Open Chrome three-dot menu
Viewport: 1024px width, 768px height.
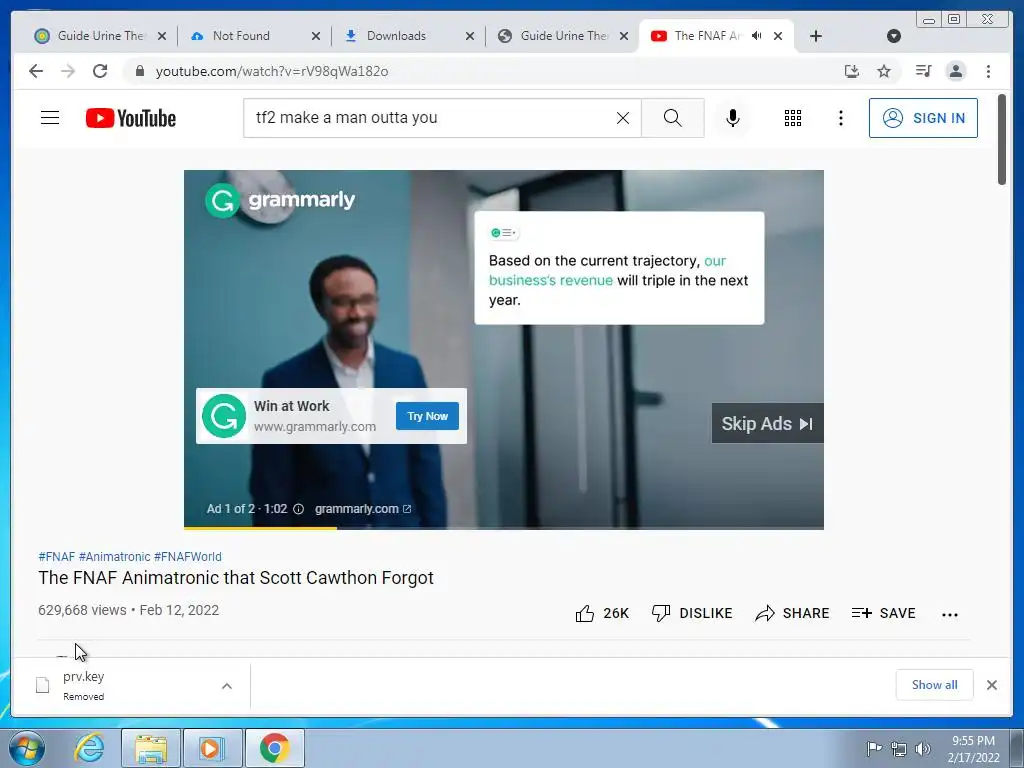(x=988, y=71)
